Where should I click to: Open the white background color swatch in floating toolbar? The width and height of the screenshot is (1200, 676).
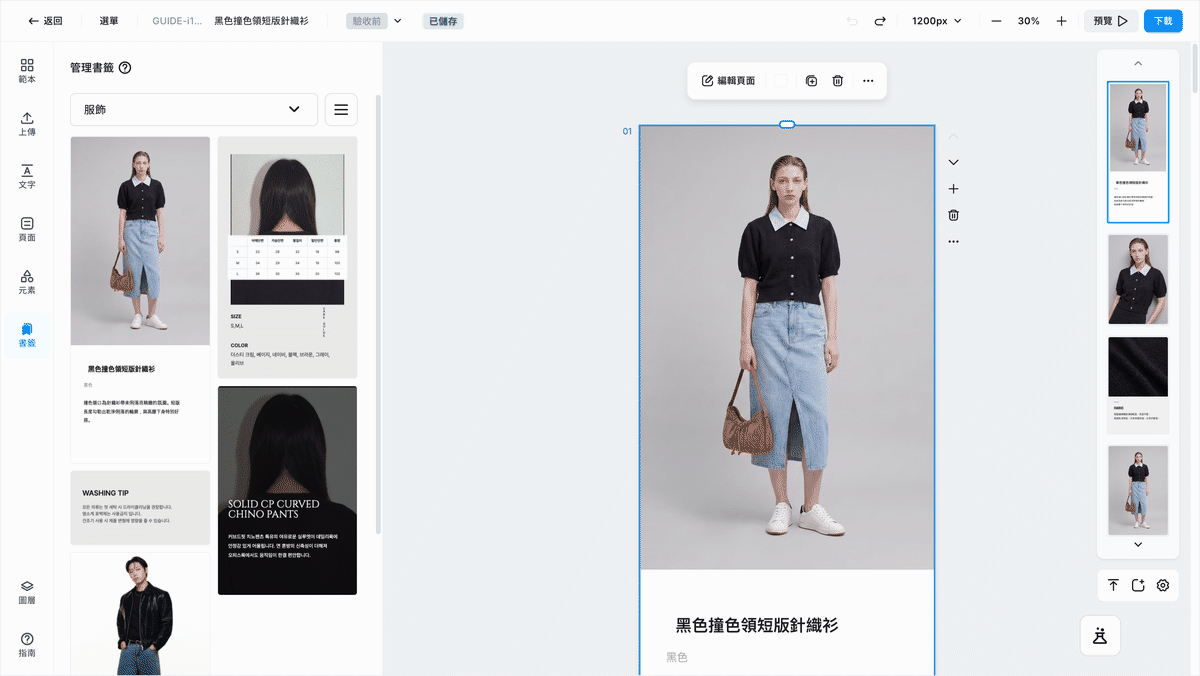(782, 80)
